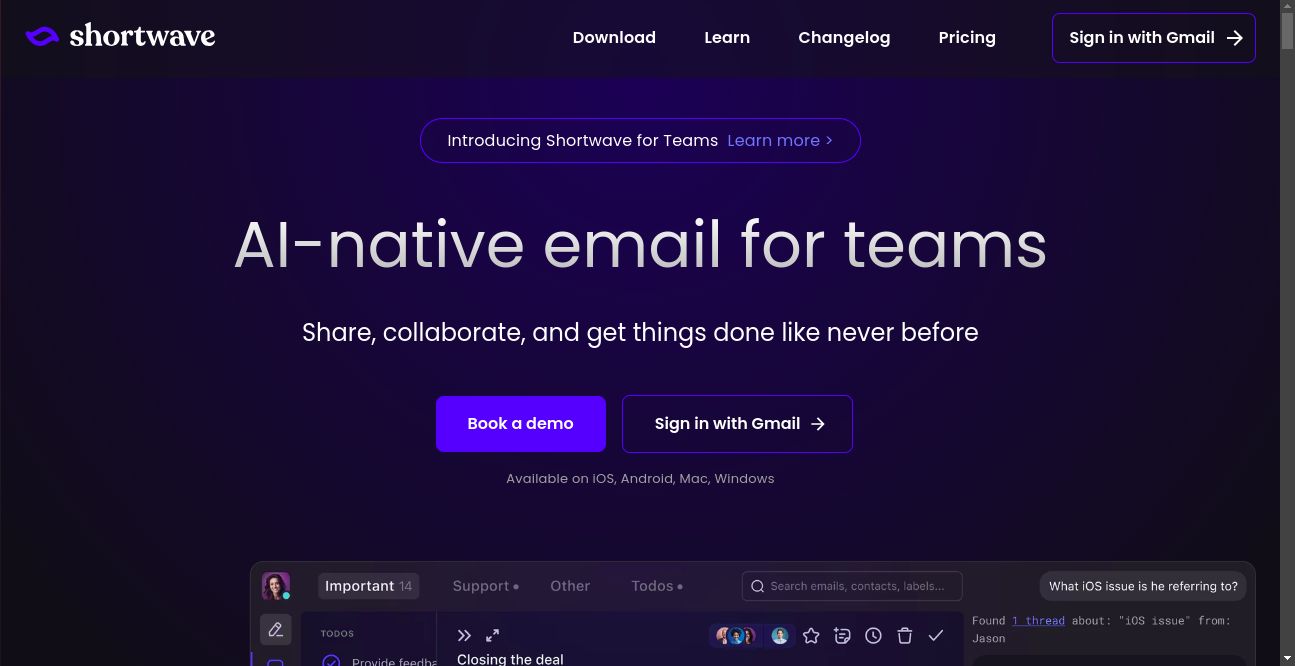Click the compose pencil icon in sidebar
Viewport: 1295px width, 666px height.
(x=276, y=629)
